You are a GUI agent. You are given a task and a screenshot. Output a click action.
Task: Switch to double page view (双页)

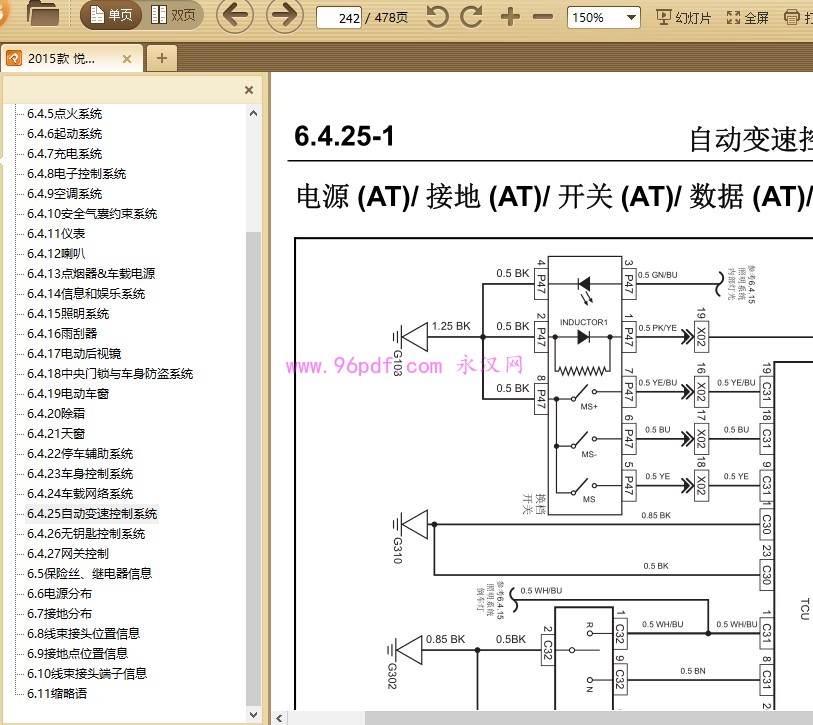click(x=173, y=16)
